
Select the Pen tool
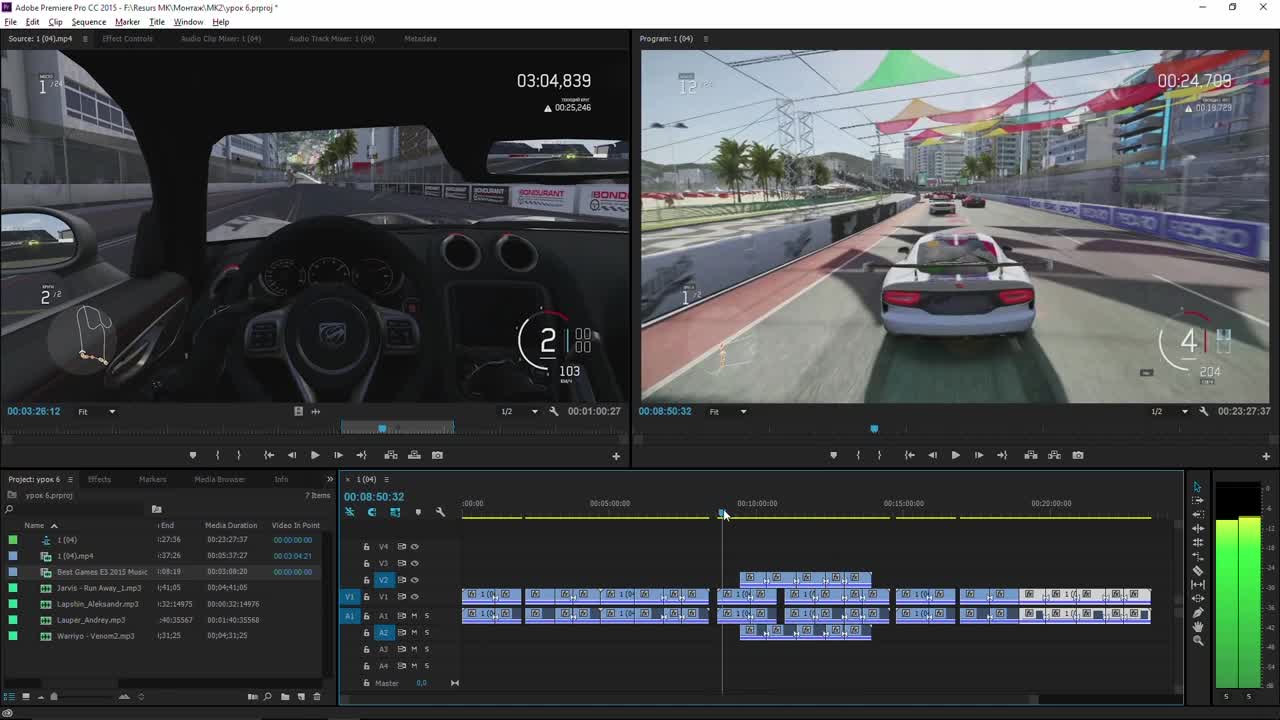(x=1197, y=613)
